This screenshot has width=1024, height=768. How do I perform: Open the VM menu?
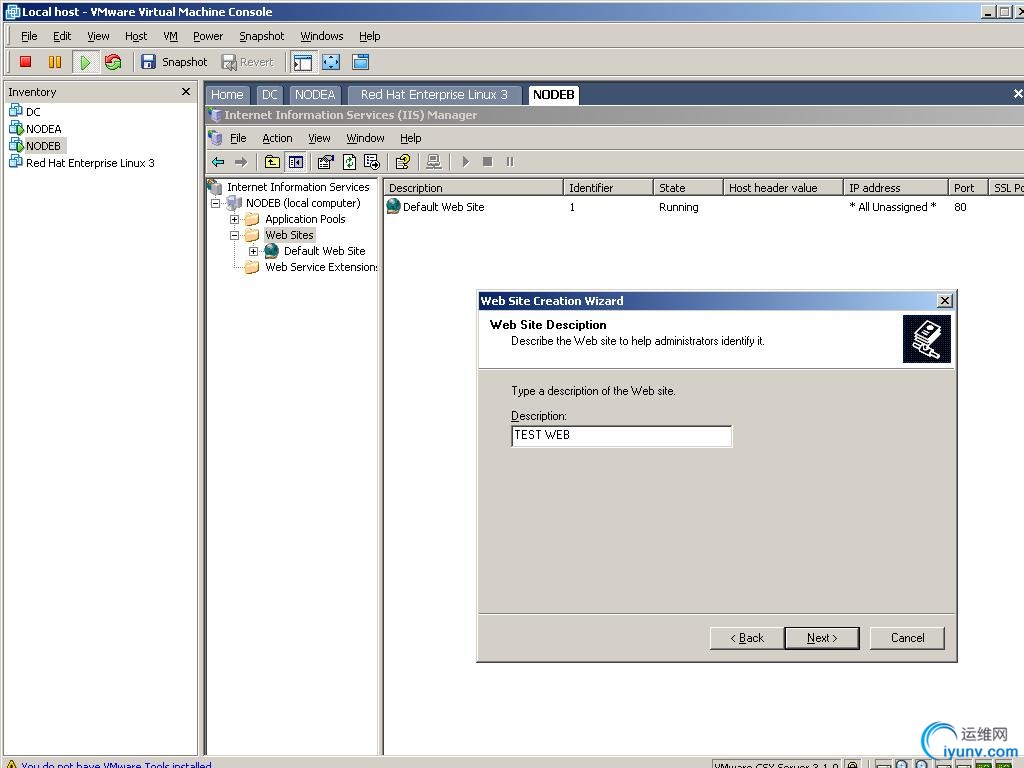tap(170, 36)
